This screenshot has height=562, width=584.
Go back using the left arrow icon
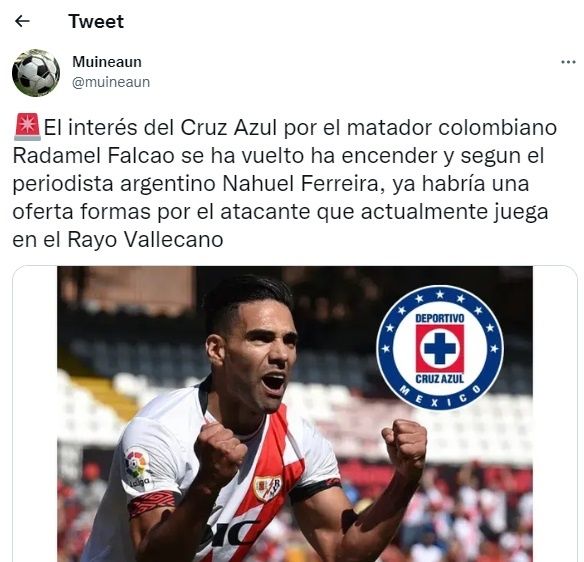tap(22, 21)
